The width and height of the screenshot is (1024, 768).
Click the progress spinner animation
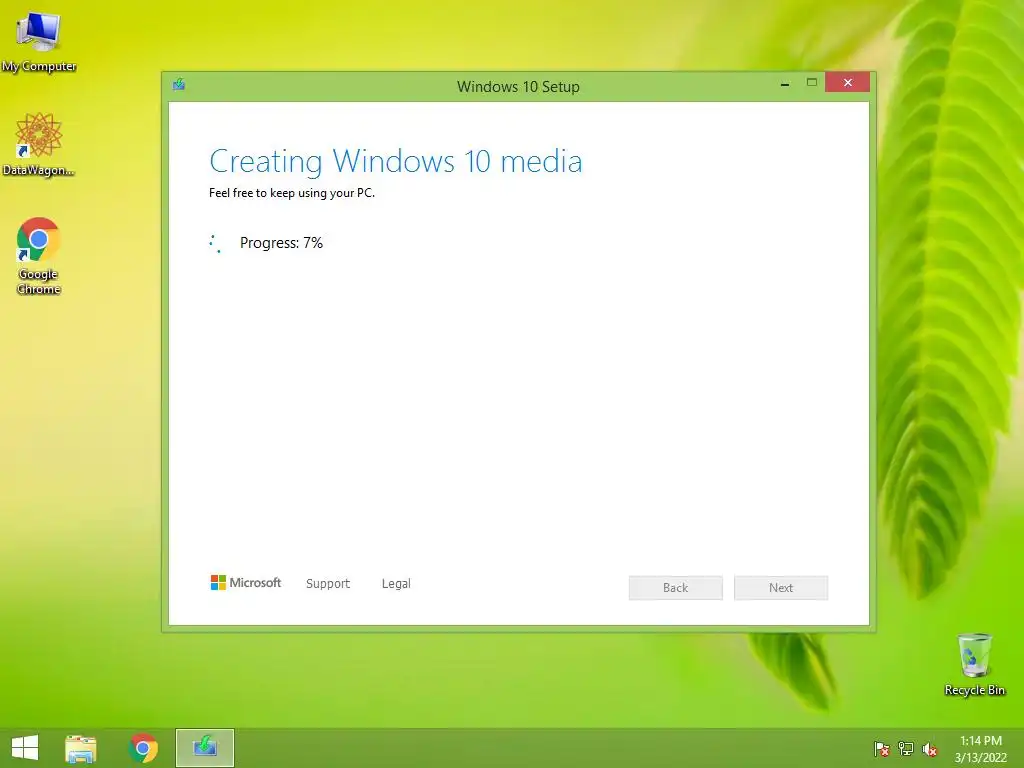(216, 244)
